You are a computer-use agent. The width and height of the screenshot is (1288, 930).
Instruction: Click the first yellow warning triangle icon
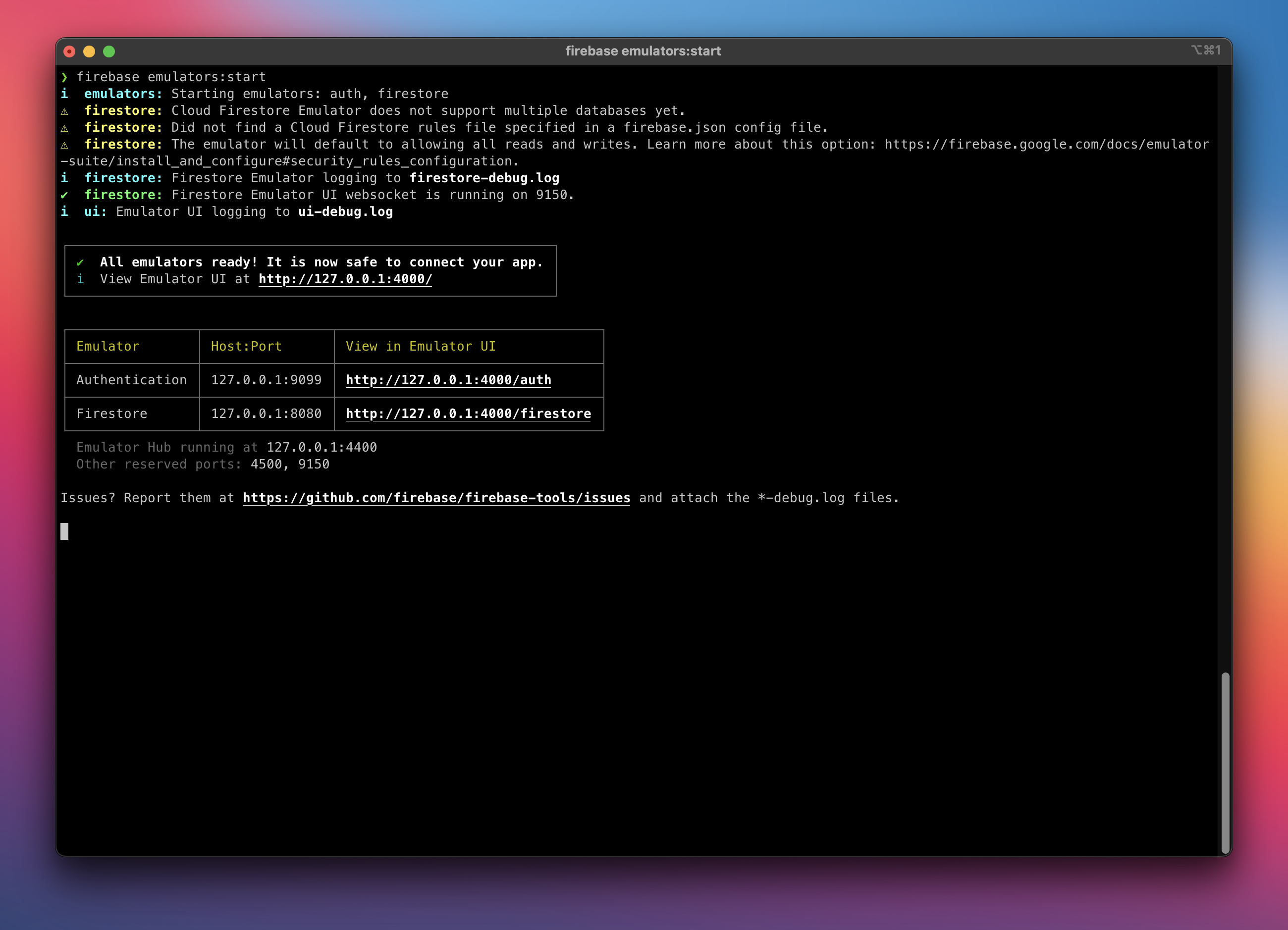pyautogui.click(x=65, y=111)
